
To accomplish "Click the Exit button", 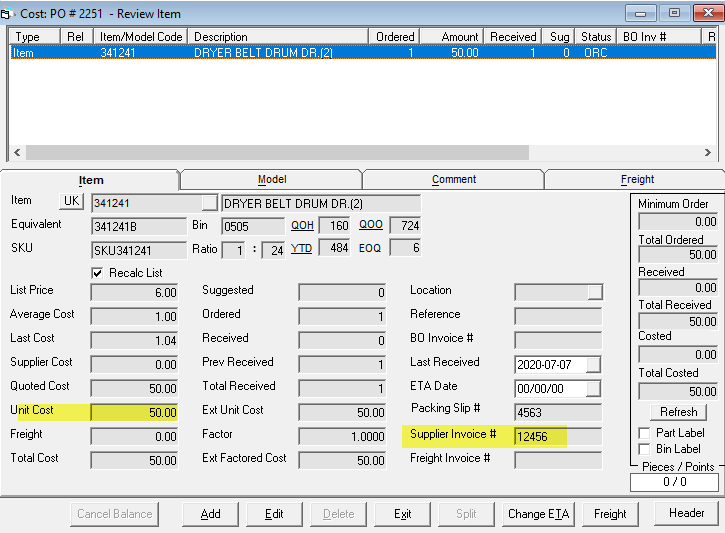I will click(x=402, y=514).
